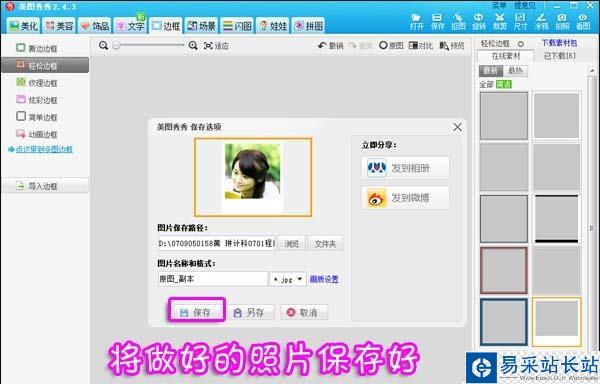Switch to the 美容 tab

click(x=59, y=26)
